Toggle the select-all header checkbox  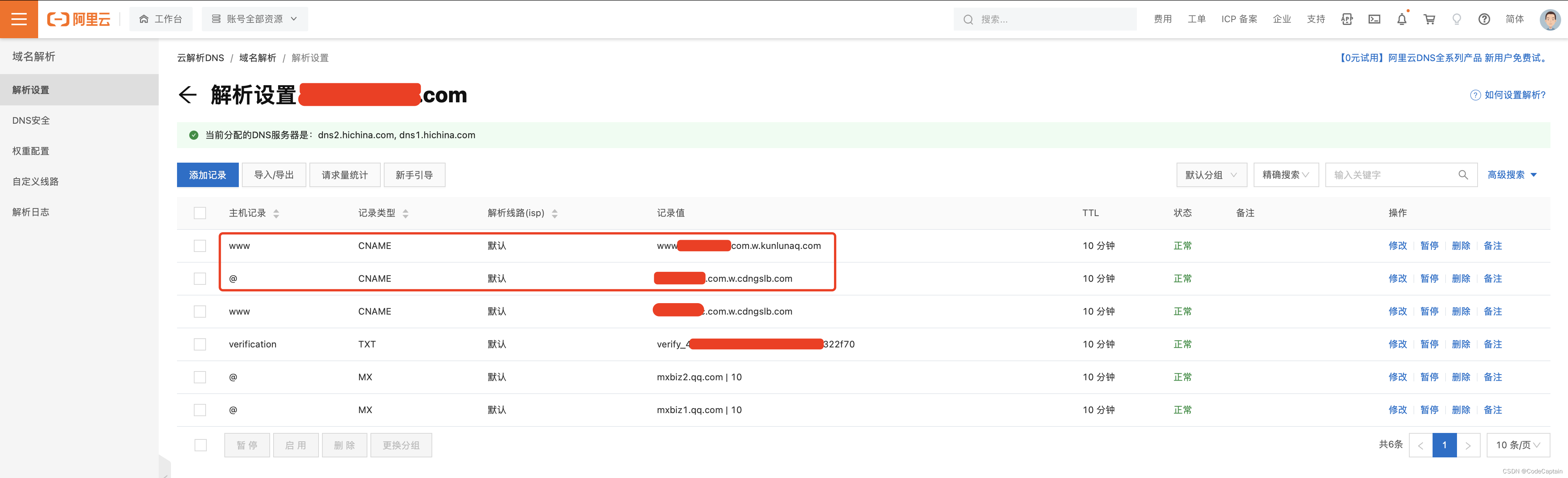tap(200, 213)
